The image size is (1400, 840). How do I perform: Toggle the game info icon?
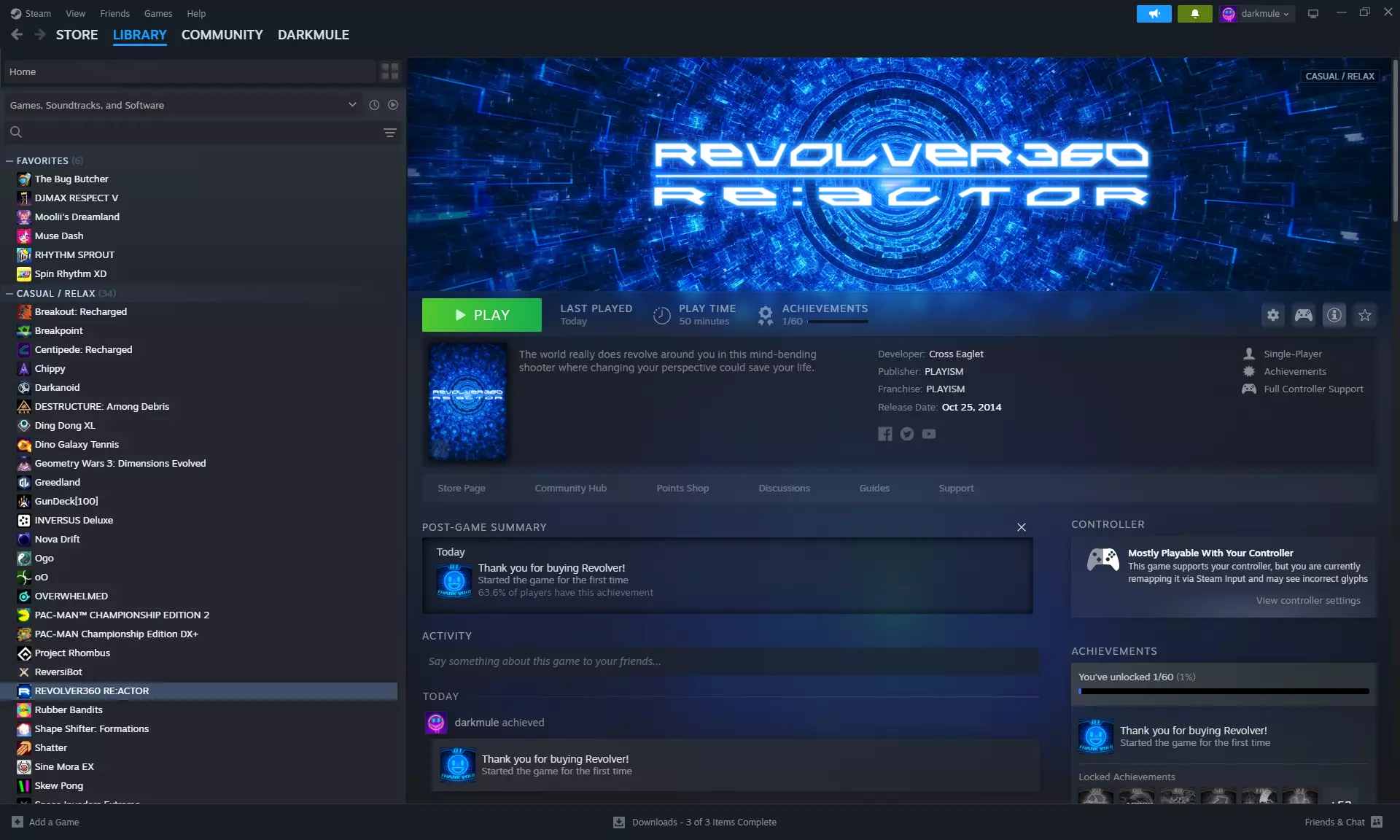(x=1334, y=315)
